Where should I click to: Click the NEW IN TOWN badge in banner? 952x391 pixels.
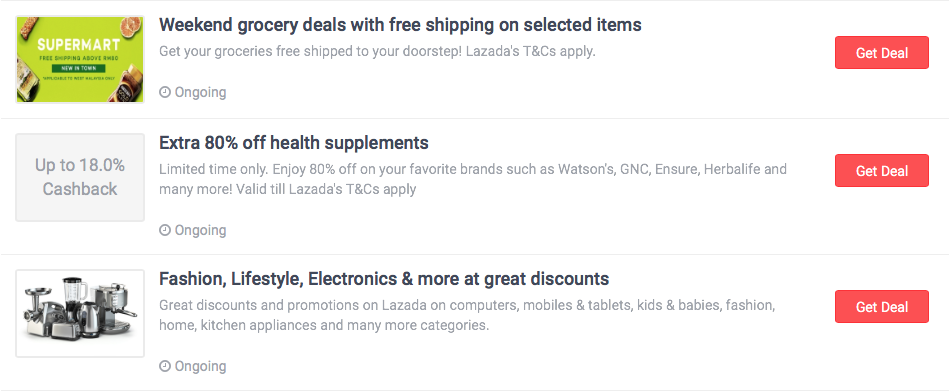click(x=78, y=68)
